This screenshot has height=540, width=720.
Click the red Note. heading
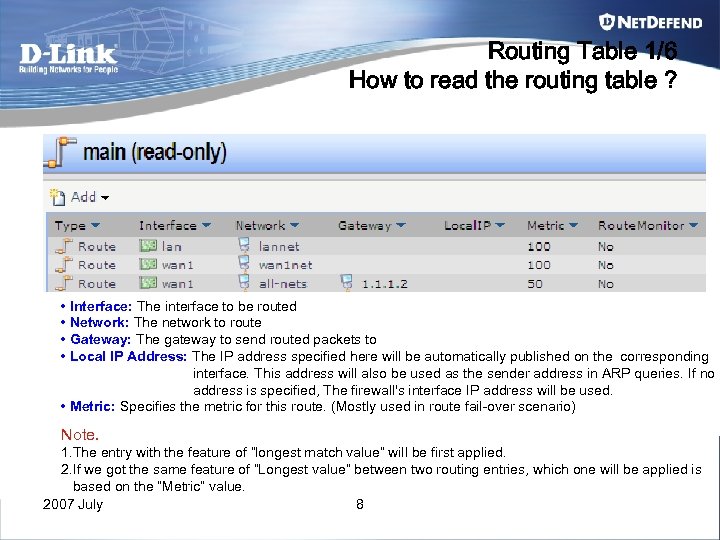80,434
